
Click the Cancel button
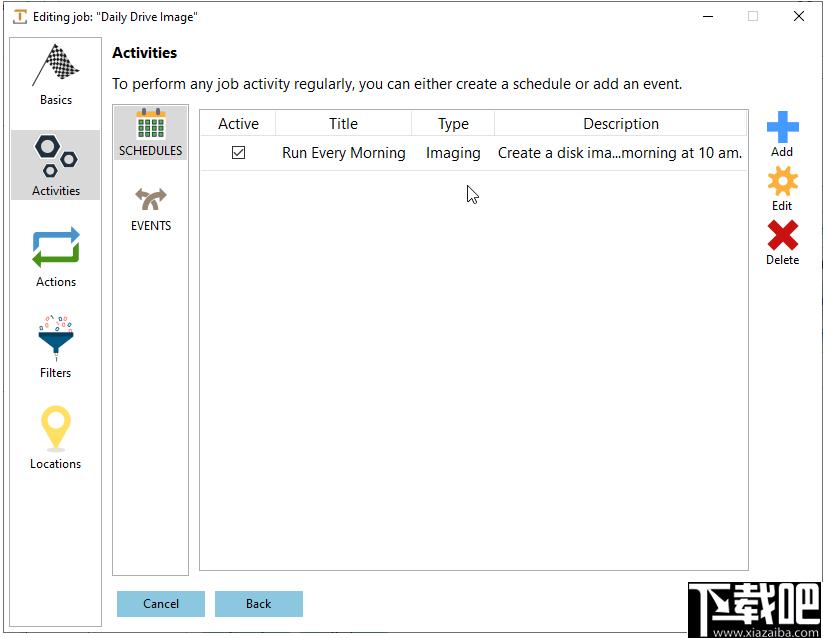click(161, 604)
